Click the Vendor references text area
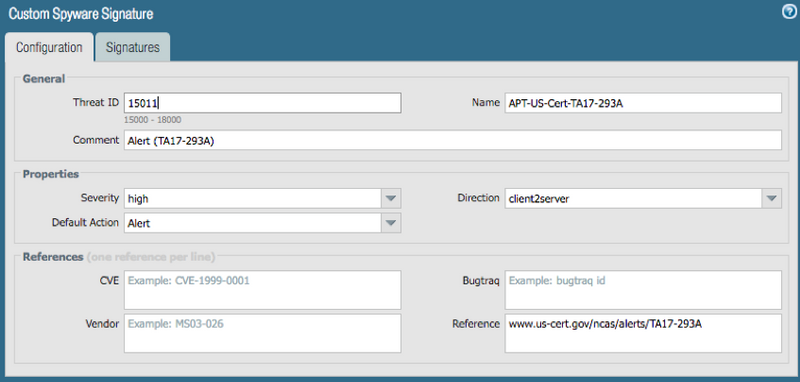Screen dimensions: 800x382 [x=262, y=333]
